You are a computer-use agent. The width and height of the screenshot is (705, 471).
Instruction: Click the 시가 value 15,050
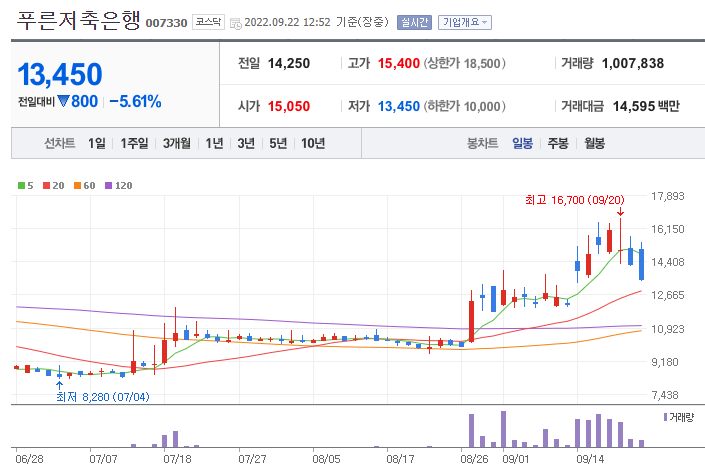pyautogui.click(x=289, y=107)
